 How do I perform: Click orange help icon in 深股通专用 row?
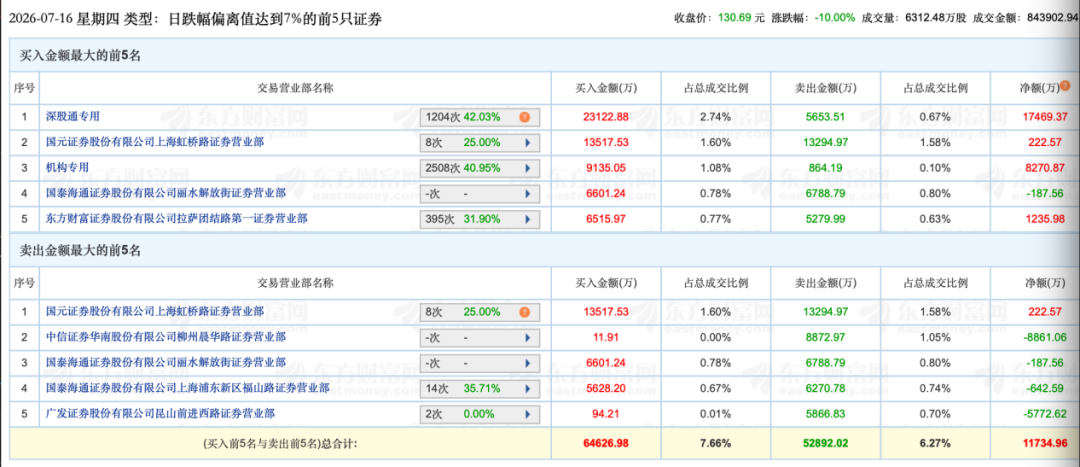[x=525, y=117]
